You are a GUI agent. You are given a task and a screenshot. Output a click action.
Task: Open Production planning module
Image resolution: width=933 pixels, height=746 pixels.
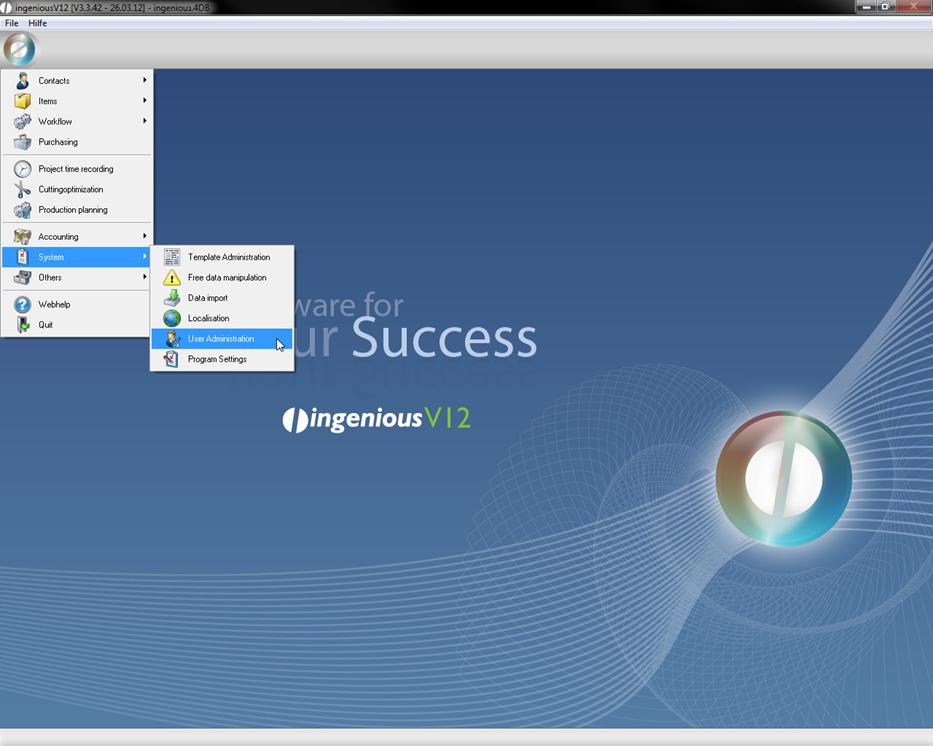73,210
